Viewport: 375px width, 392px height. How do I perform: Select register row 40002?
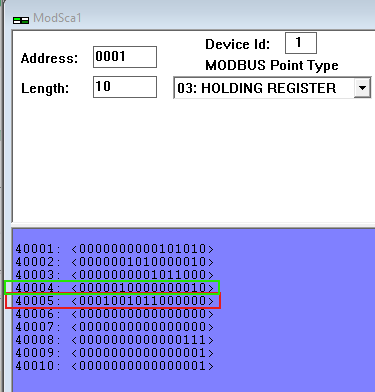click(114, 262)
